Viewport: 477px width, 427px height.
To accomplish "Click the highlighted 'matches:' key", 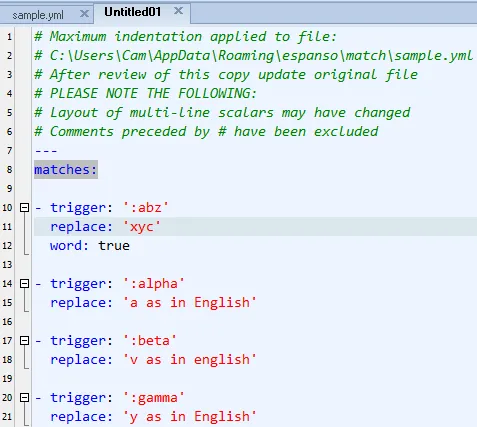I will pyautogui.click(x=66, y=170).
